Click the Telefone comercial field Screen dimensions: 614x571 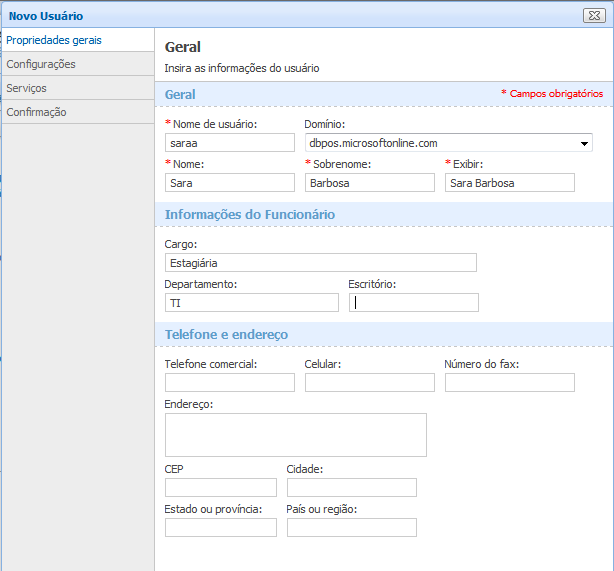(229, 382)
